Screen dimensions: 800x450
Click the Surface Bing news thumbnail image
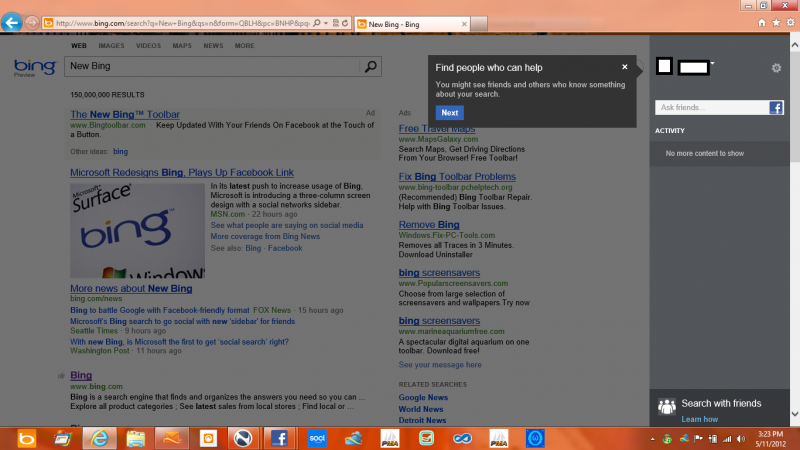(x=137, y=231)
